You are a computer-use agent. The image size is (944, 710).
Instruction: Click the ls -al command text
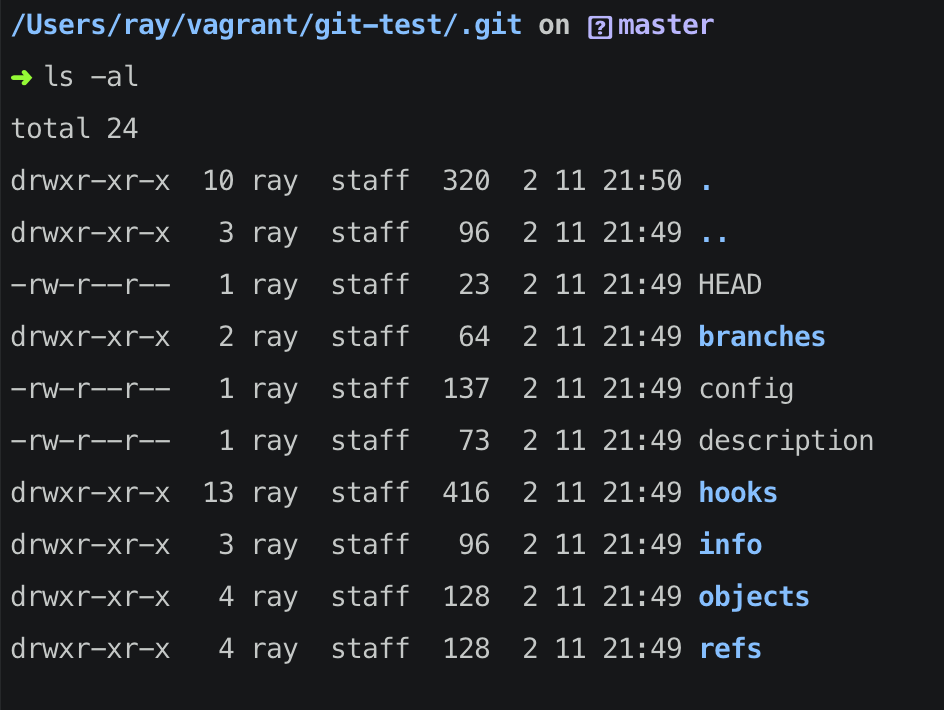point(92,76)
